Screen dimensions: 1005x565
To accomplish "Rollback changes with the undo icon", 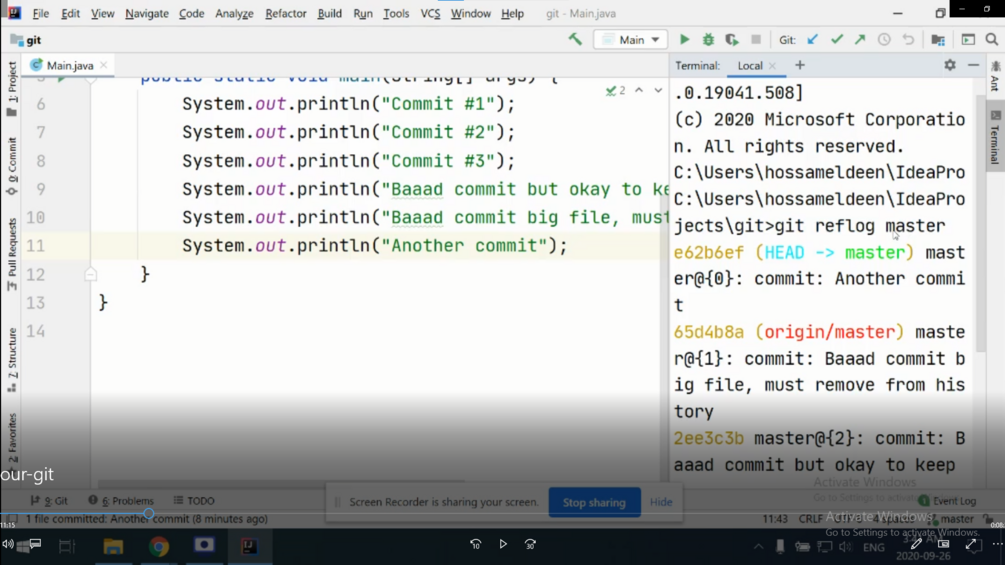I will click(x=908, y=40).
